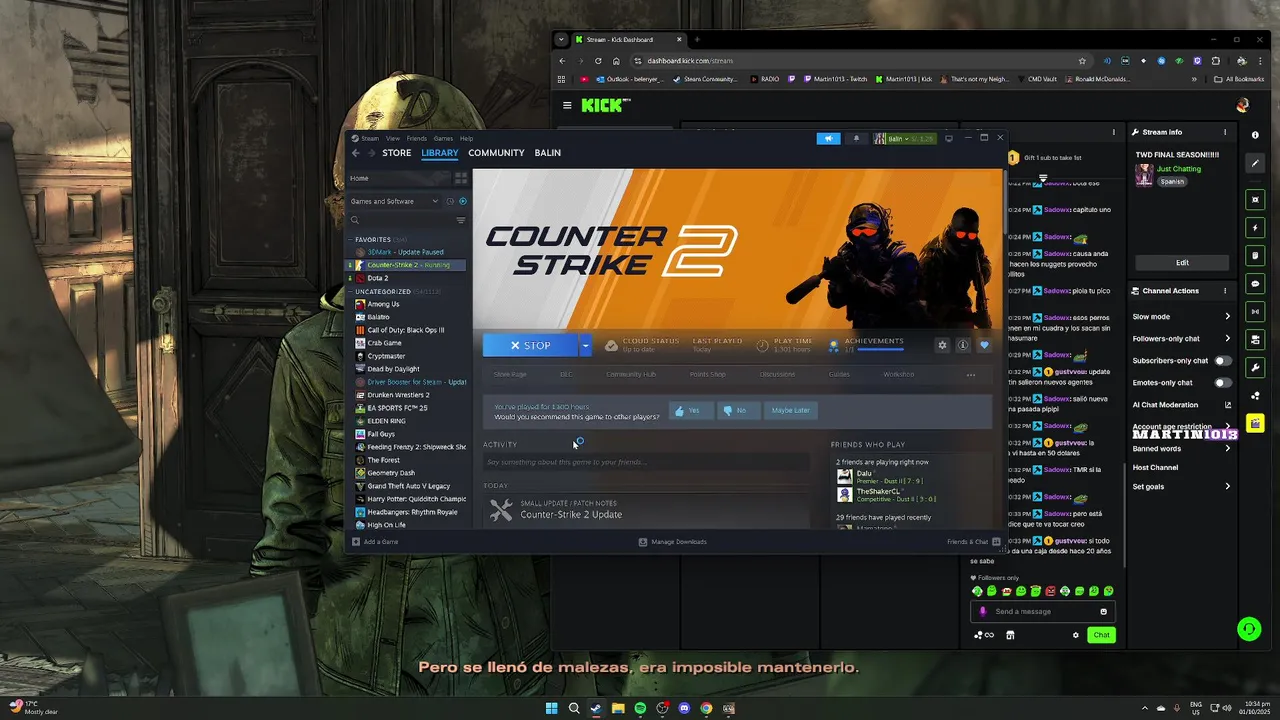Toggle Emotes-only chat switch

(x=1223, y=383)
